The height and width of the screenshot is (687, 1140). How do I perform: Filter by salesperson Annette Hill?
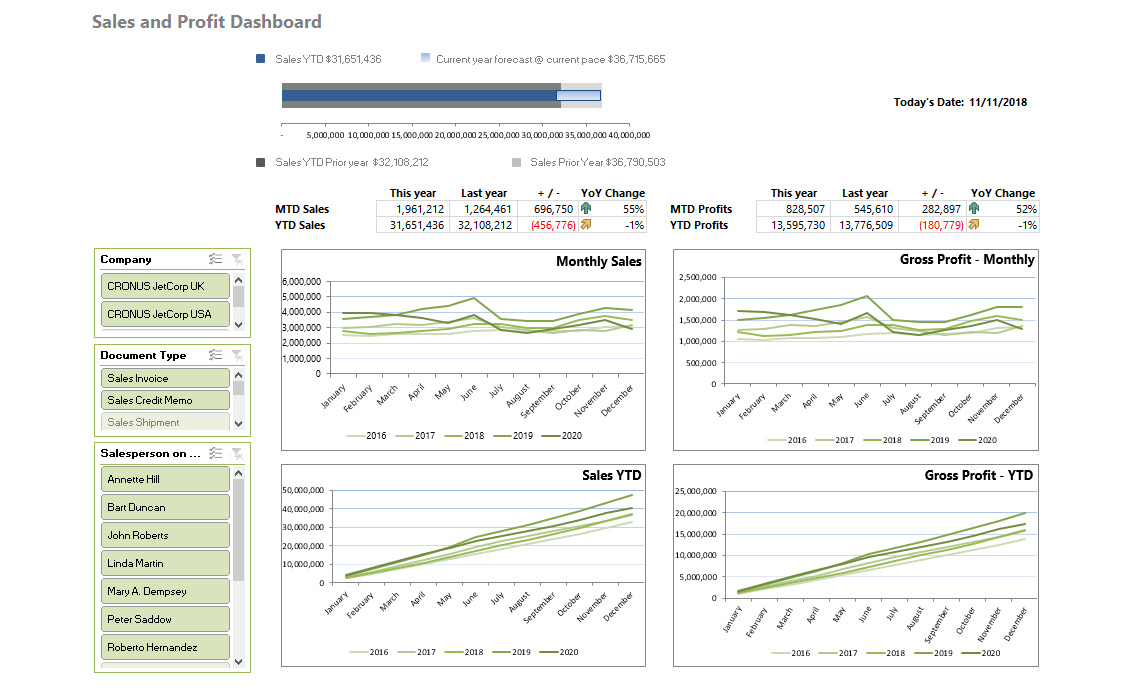click(165, 479)
